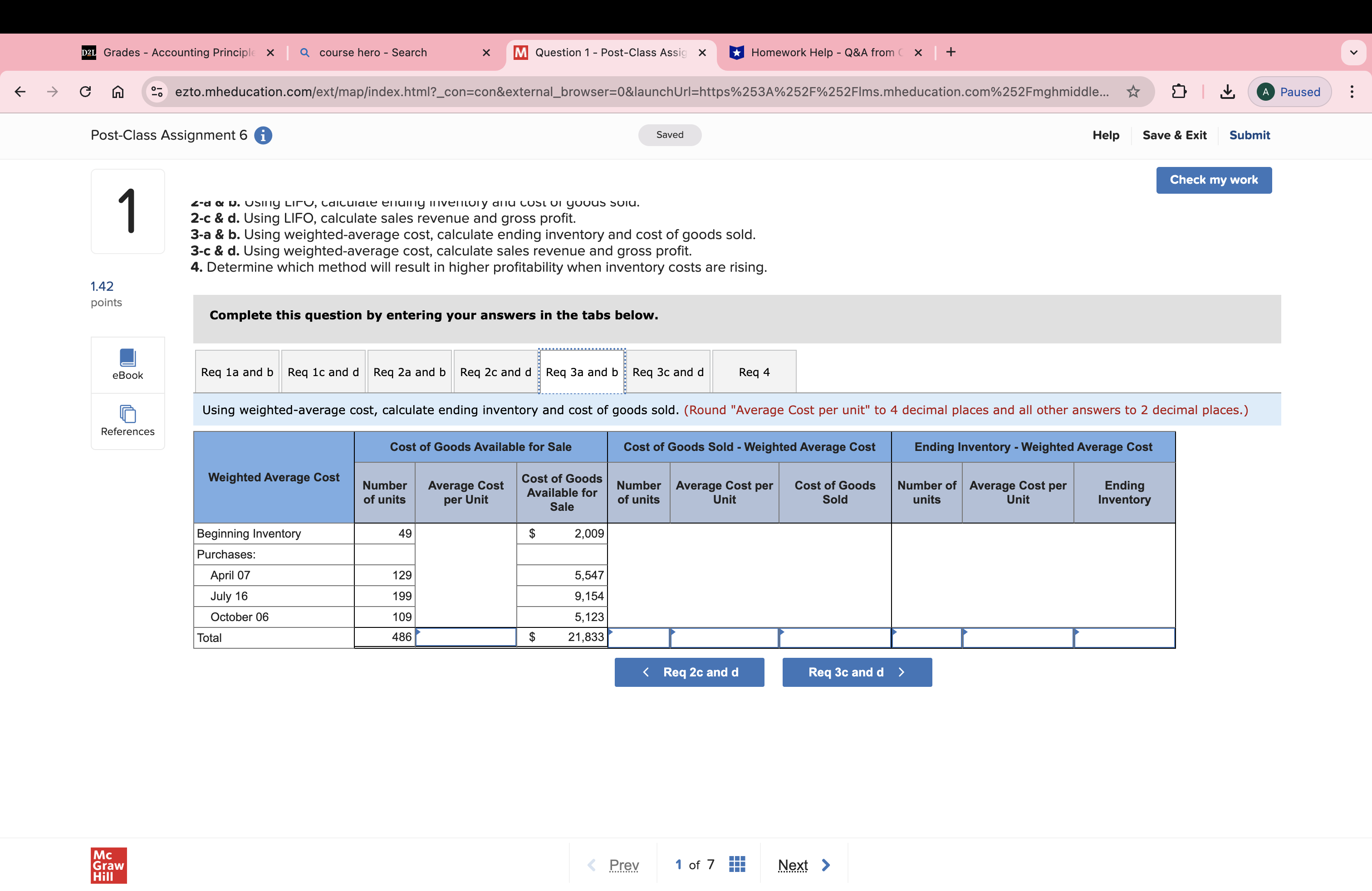Click the assignment info icon
This screenshot has height=891, width=1372.
(x=263, y=136)
